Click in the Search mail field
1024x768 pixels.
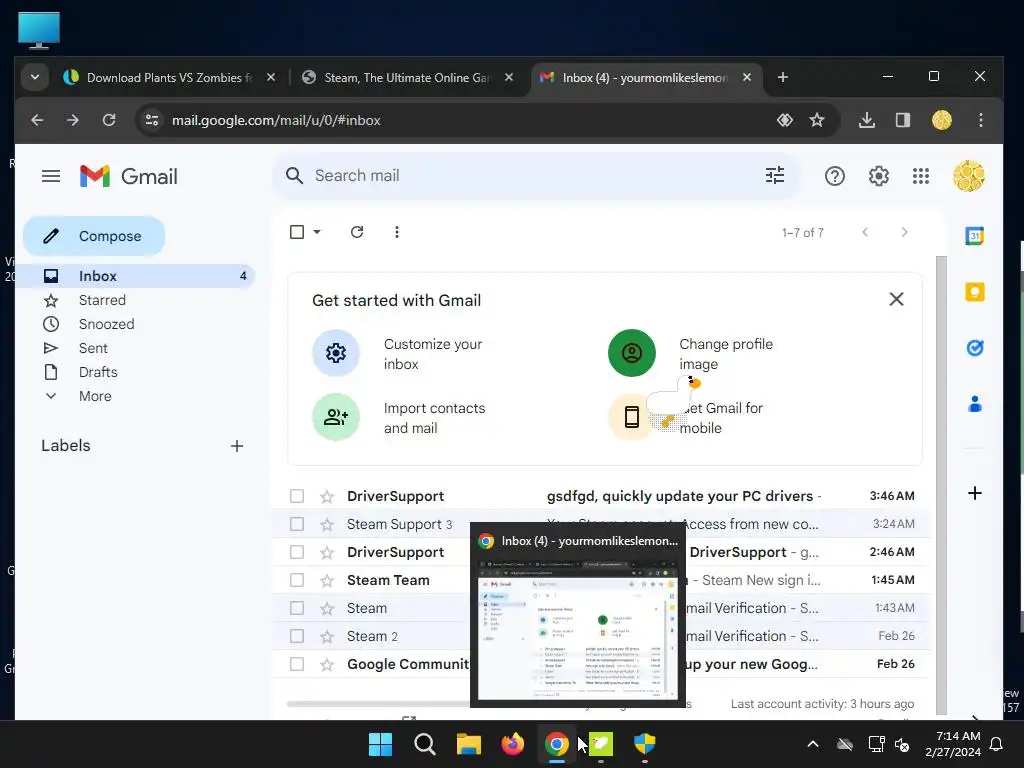click(536, 176)
